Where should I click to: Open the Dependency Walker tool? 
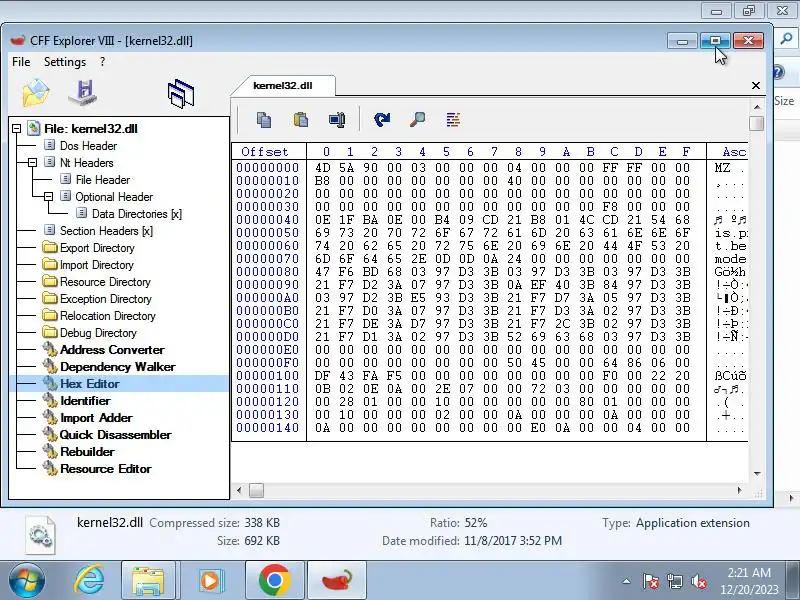(x=117, y=367)
